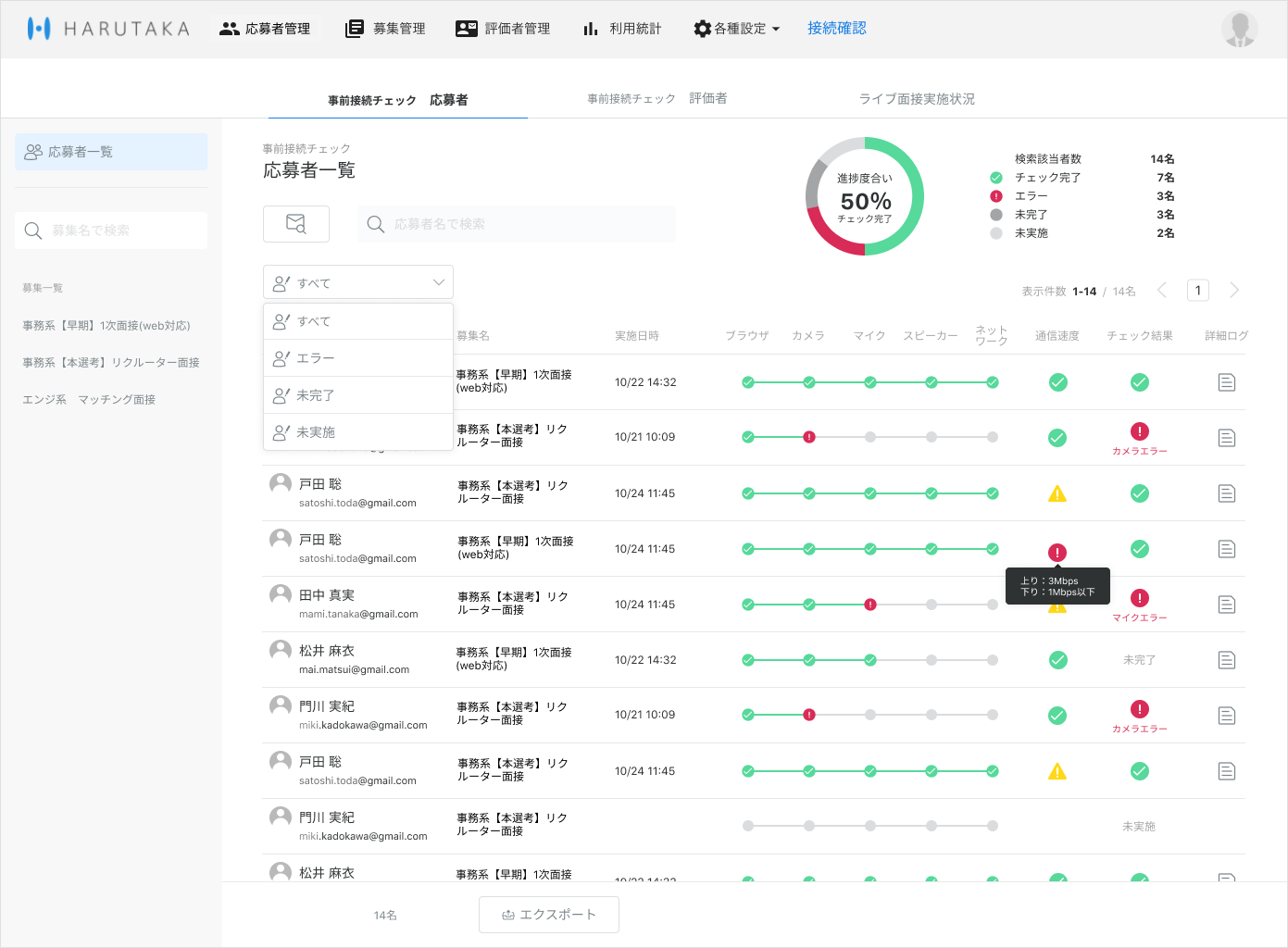
Task: Open the 接続確認 link
Action: point(836,29)
